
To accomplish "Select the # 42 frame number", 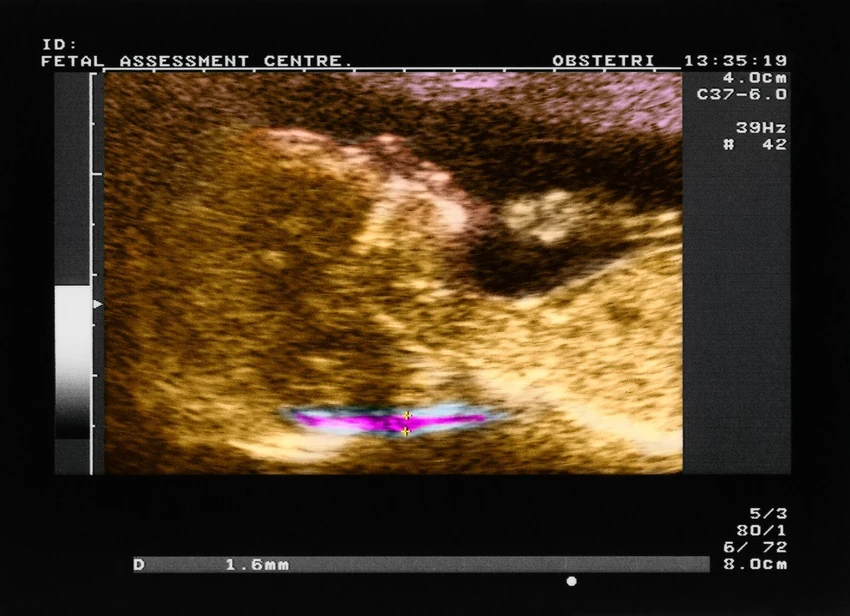I will click(x=755, y=144).
